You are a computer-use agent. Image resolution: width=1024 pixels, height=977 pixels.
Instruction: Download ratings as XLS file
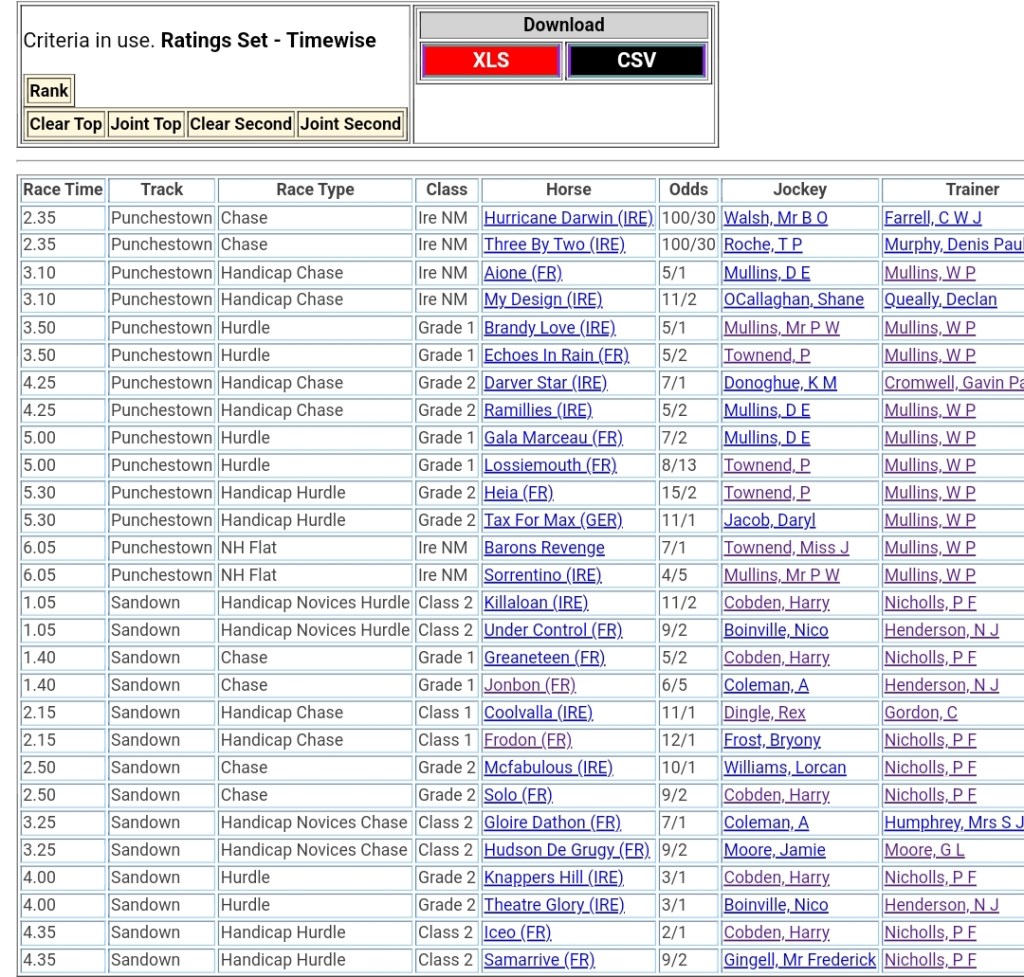(x=490, y=61)
